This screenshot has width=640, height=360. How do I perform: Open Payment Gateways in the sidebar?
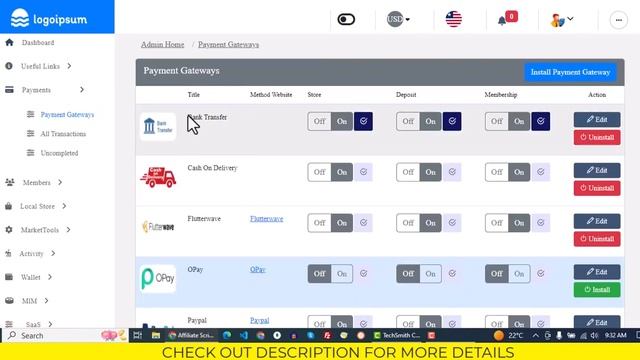[67, 115]
